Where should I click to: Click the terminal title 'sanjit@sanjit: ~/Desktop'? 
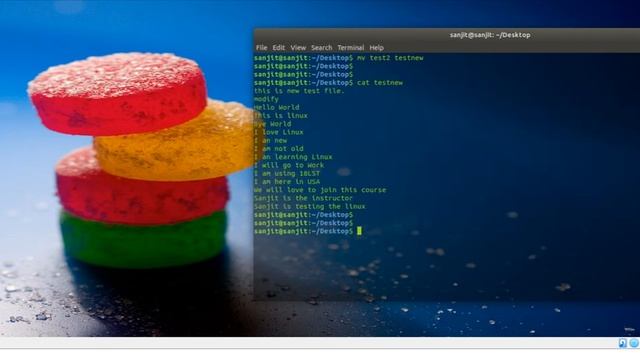pos(490,35)
